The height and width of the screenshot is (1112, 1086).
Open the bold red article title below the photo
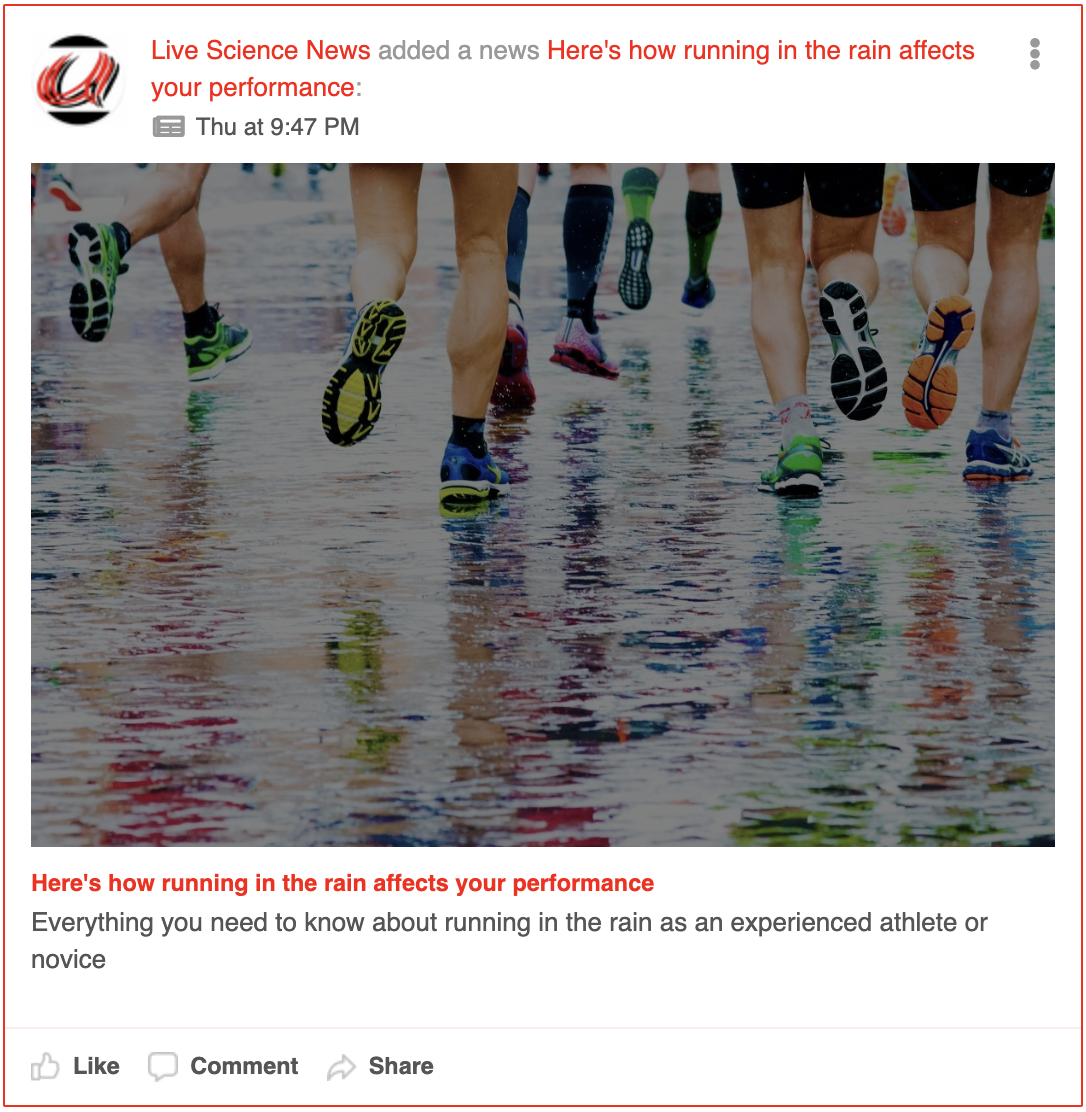coord(343,883)
